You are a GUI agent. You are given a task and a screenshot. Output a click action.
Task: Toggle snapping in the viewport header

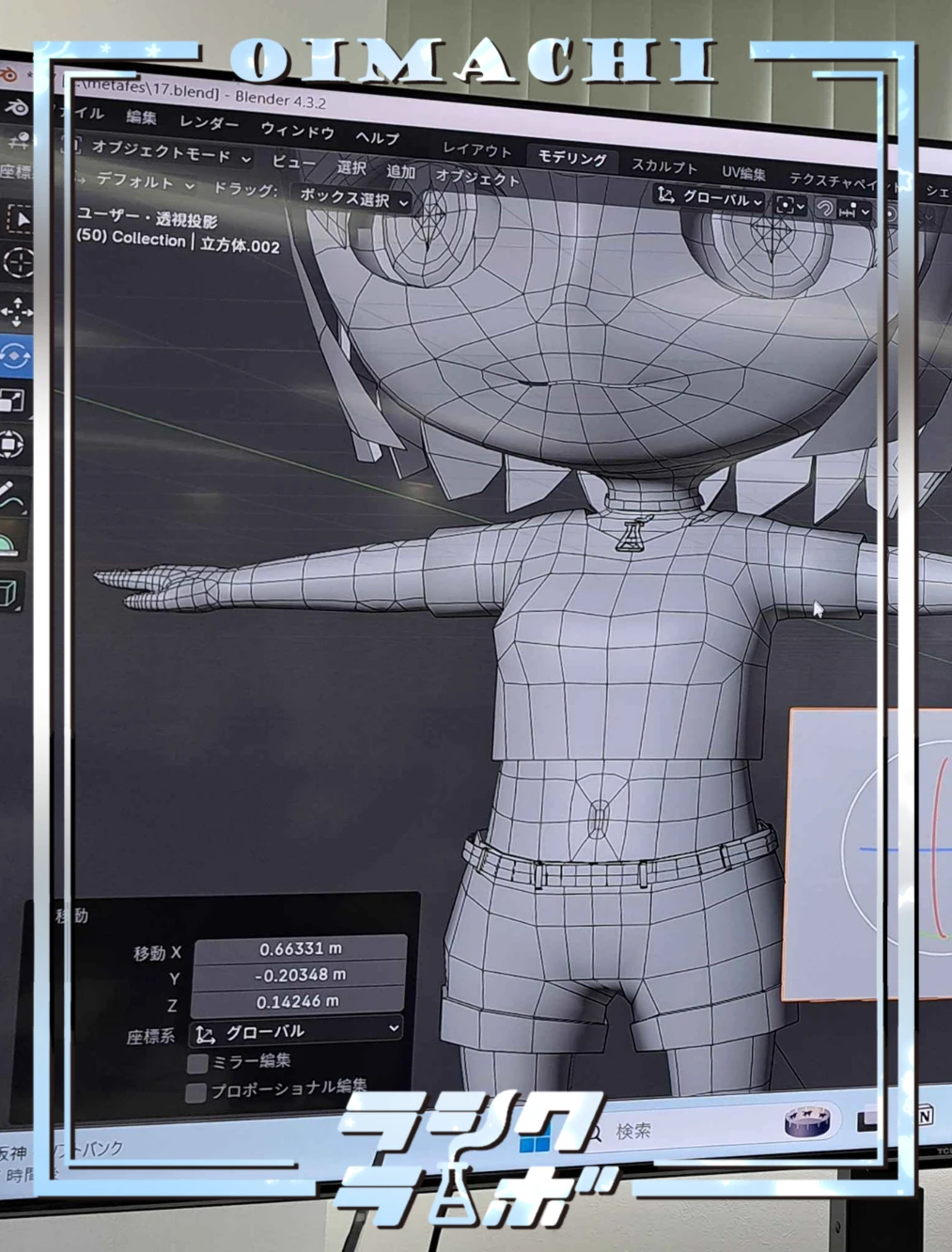827,206
